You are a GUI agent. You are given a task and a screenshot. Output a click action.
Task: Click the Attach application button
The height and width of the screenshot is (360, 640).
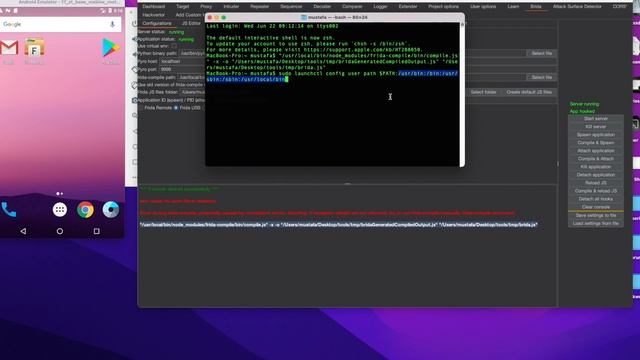pyautogui.click(x=596, y=151)
